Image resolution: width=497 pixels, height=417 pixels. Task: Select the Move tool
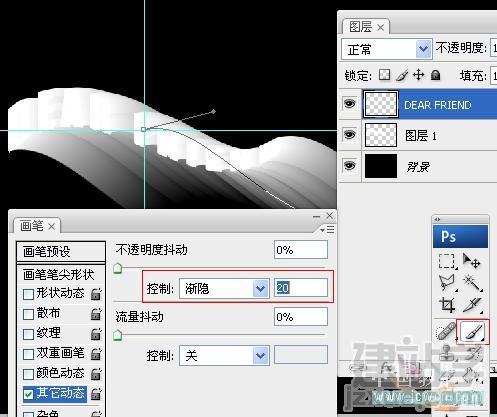[x=471, y=261]
